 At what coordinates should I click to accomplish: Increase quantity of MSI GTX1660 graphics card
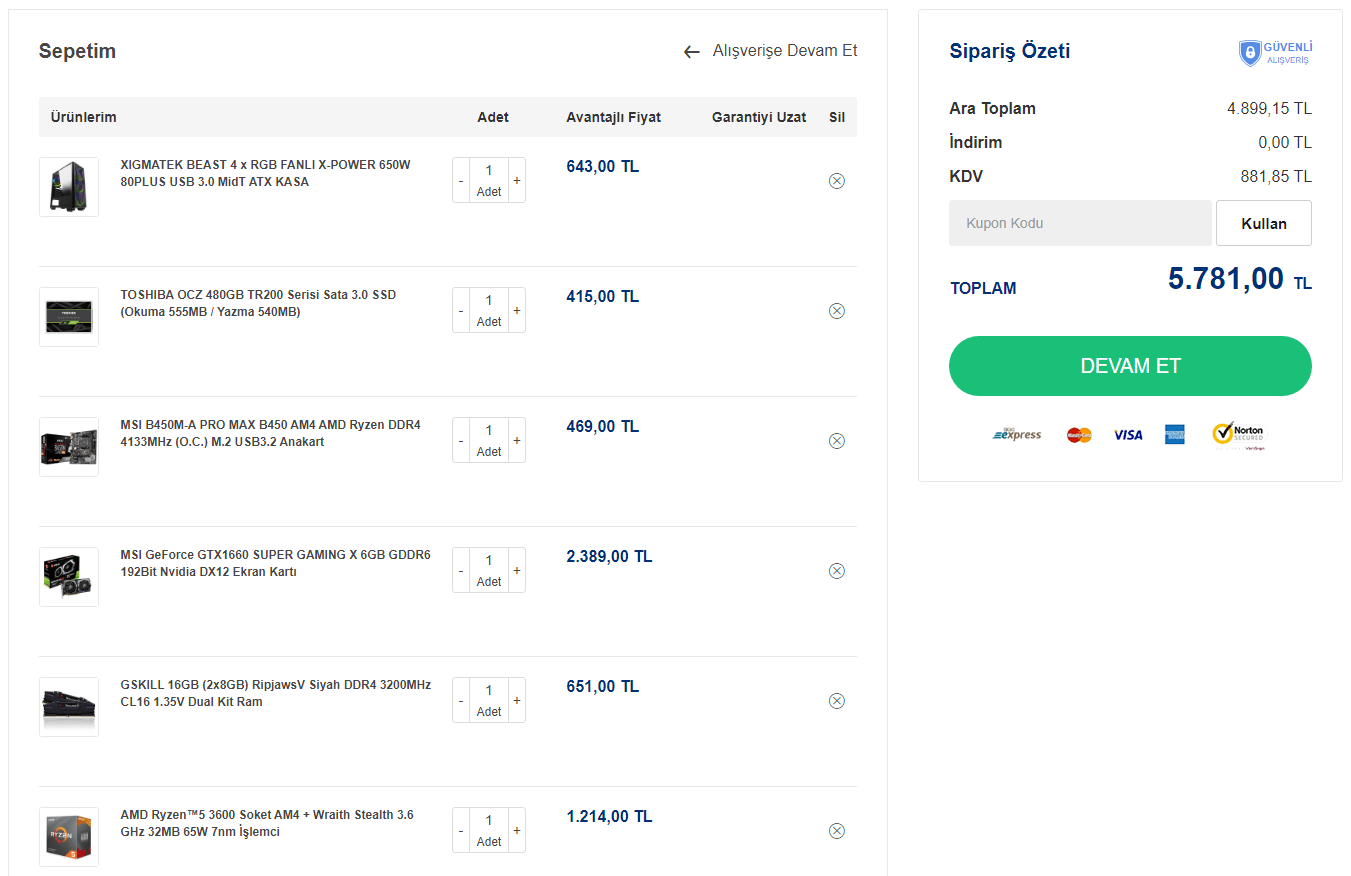coord(517,571)
